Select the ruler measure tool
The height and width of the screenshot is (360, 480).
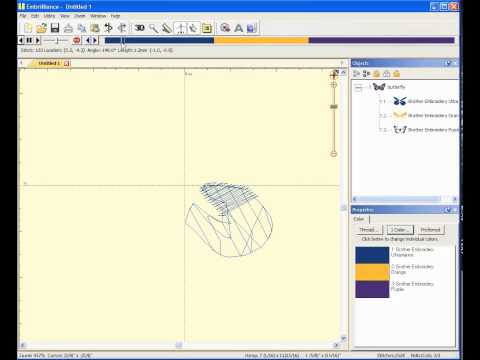tap(167, 28)
